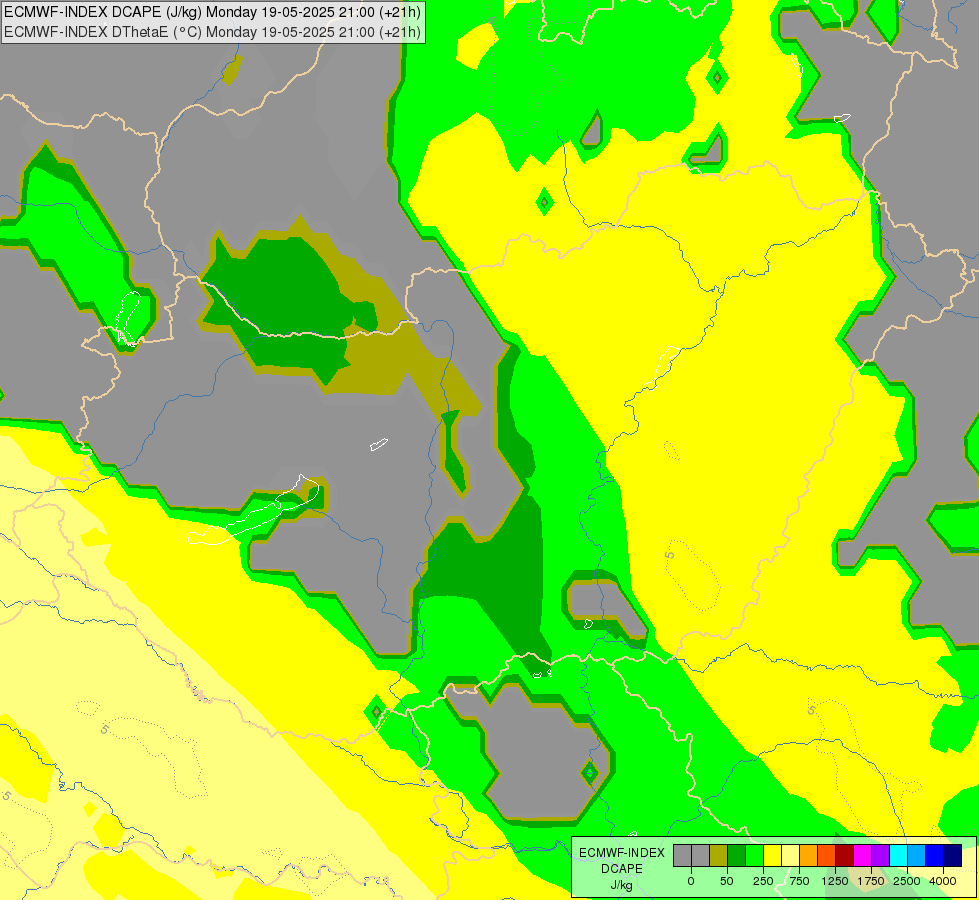The image size is (979, 900).
Task: Click the dark red legend swatch
Action: tap(845, 855)
